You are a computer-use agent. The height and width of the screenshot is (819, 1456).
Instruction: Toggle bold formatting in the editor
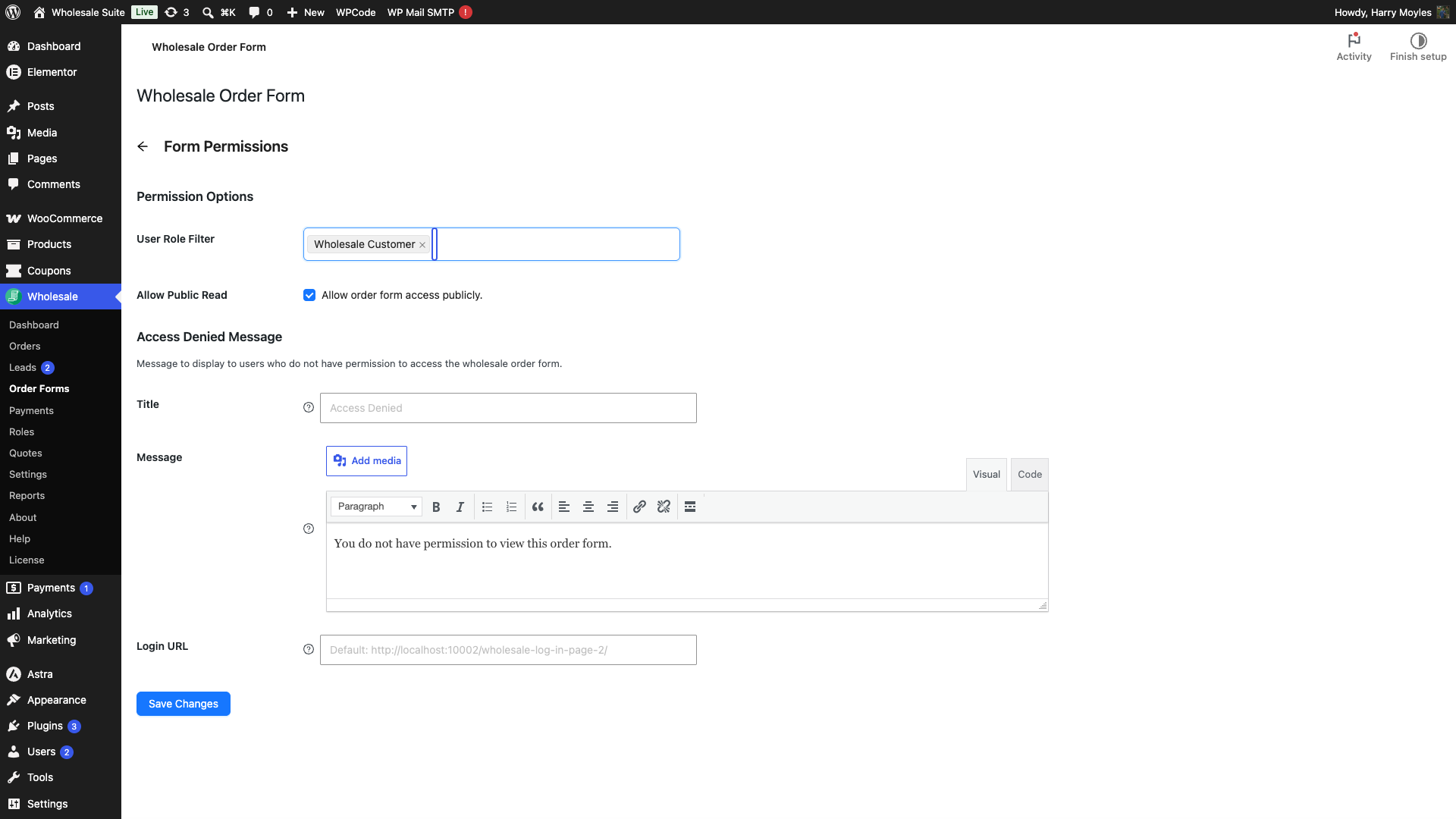436,507
